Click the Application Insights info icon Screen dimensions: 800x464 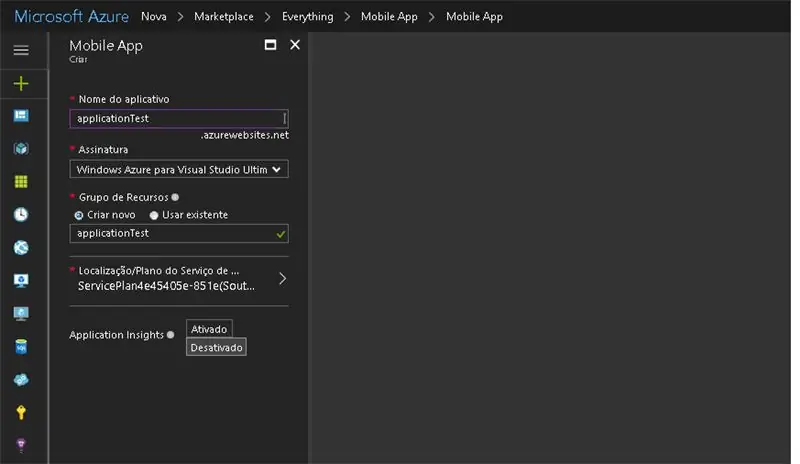(170, 335)
